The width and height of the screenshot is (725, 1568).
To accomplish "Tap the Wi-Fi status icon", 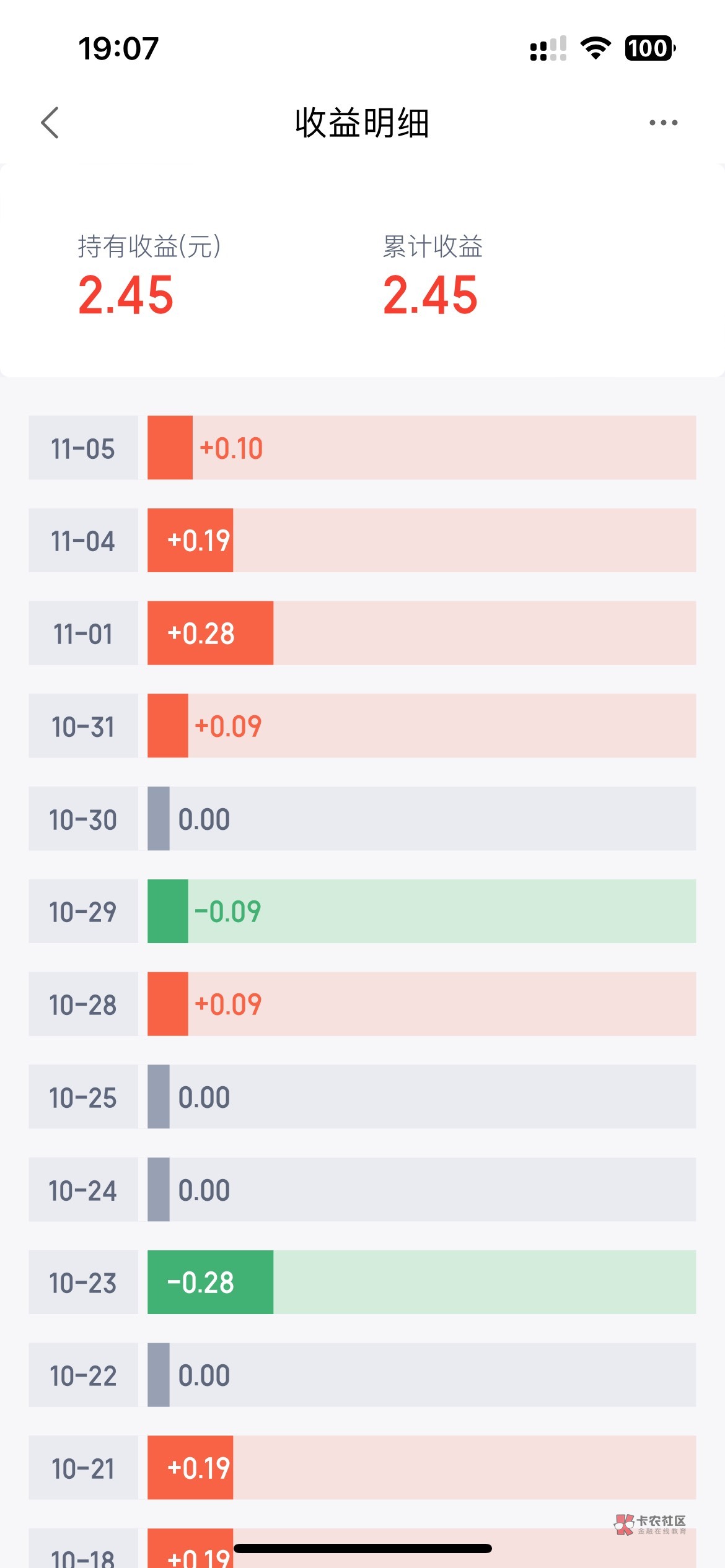I will tap(595, 48).
